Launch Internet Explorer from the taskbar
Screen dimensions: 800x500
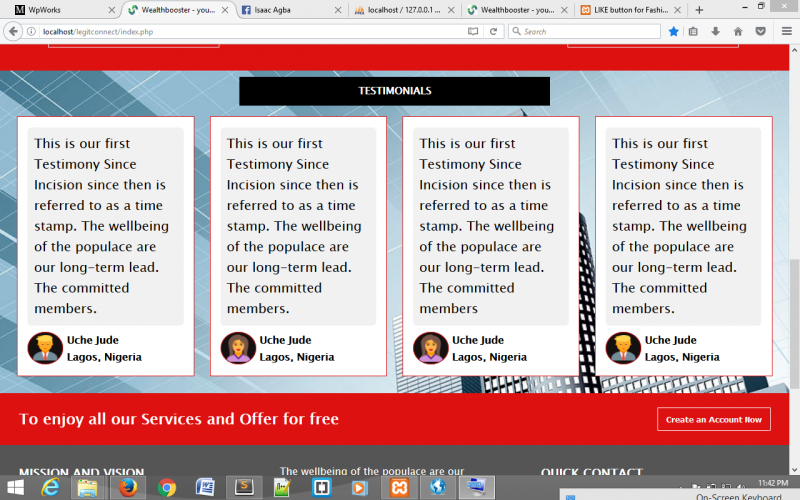click(x=51, y=488)
